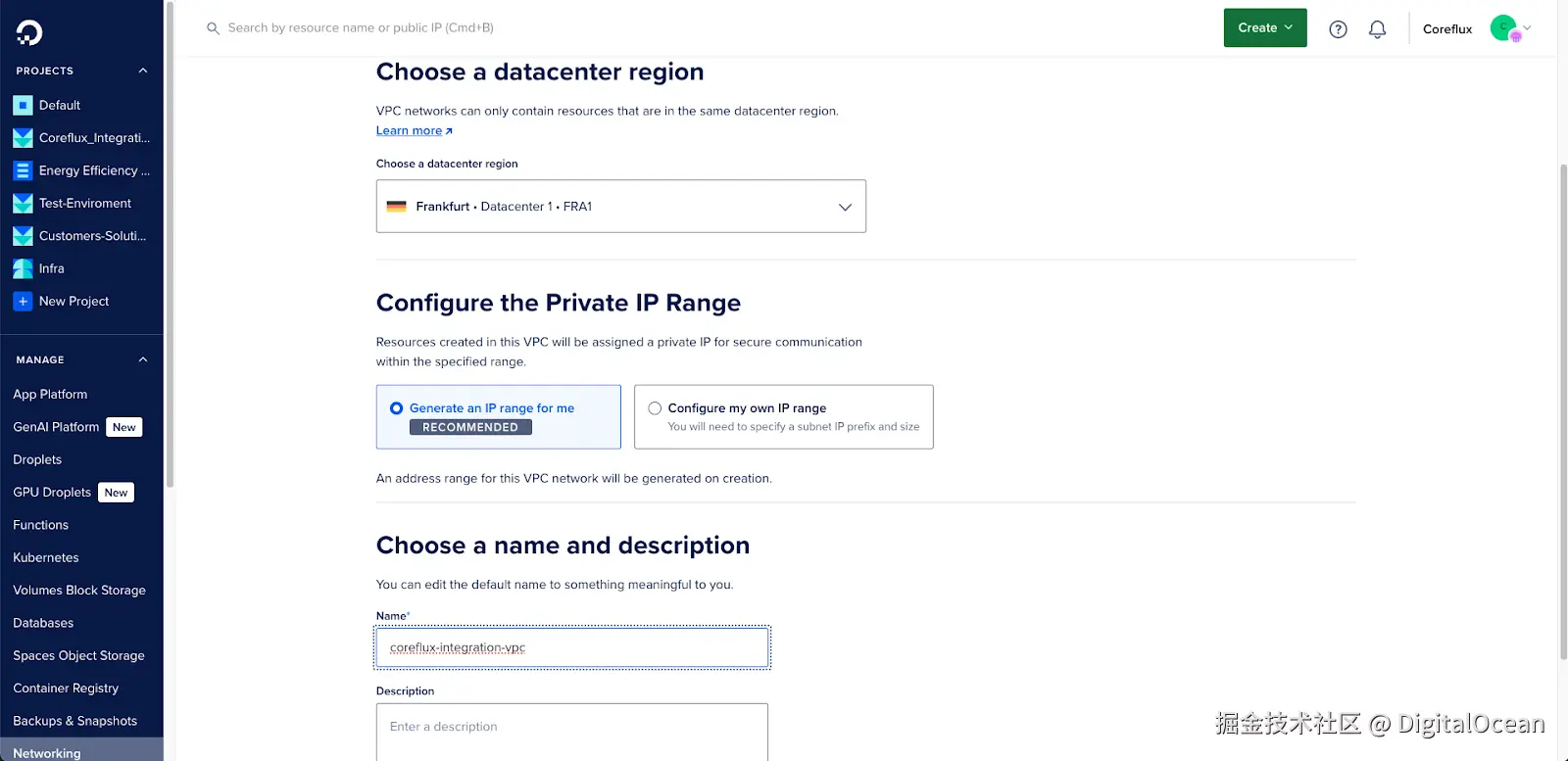Select Generate an IP range for me
The width and height of the screenshot is (1568, 761).
pos(397,408)
